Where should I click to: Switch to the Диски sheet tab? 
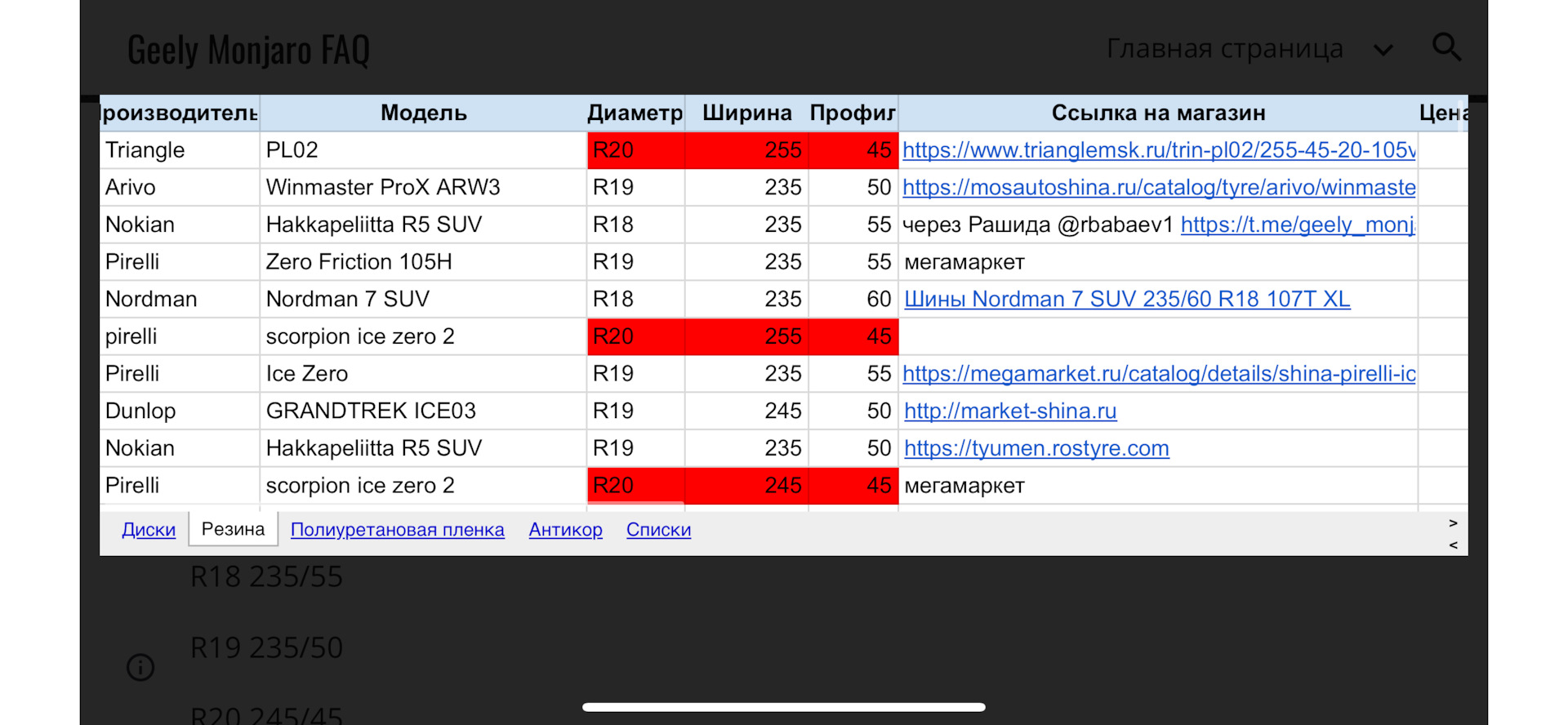(149, 530)
